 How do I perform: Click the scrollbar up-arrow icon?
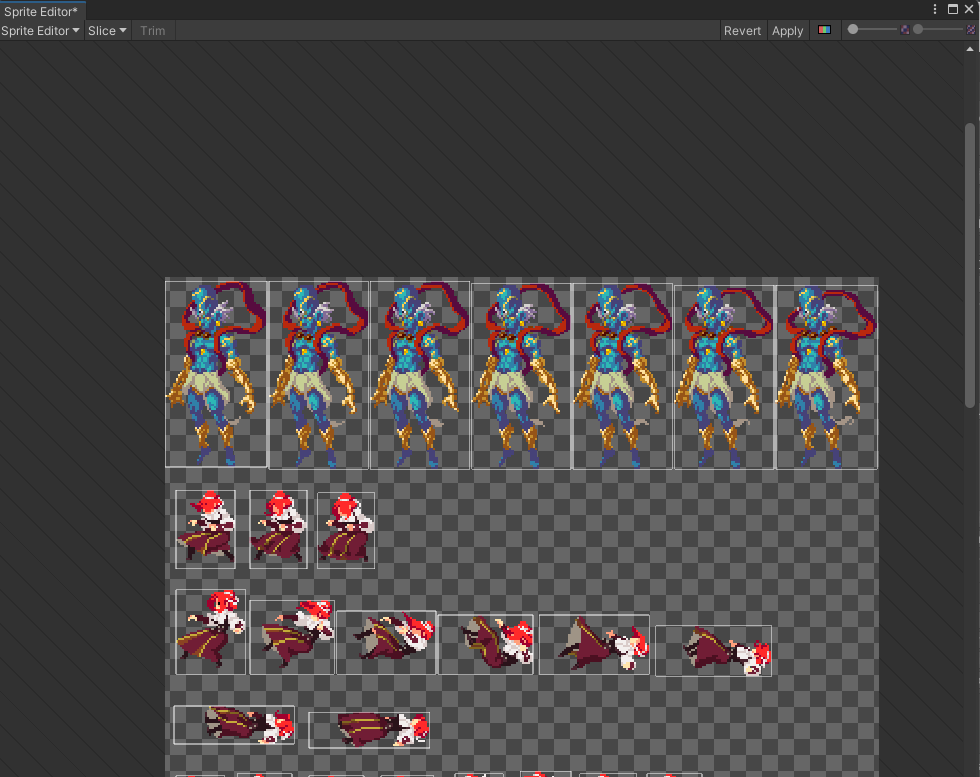(969, 47)
